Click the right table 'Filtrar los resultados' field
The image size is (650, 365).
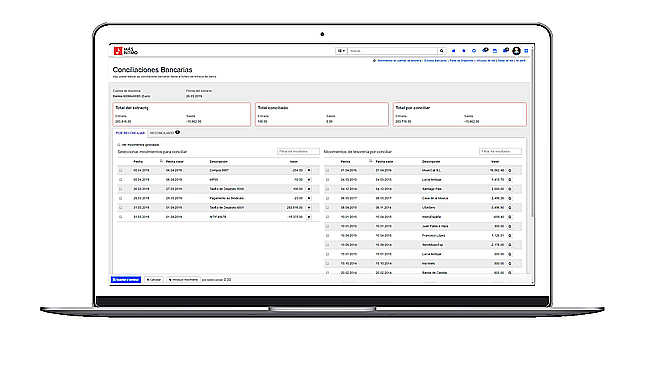coord(500,152)
